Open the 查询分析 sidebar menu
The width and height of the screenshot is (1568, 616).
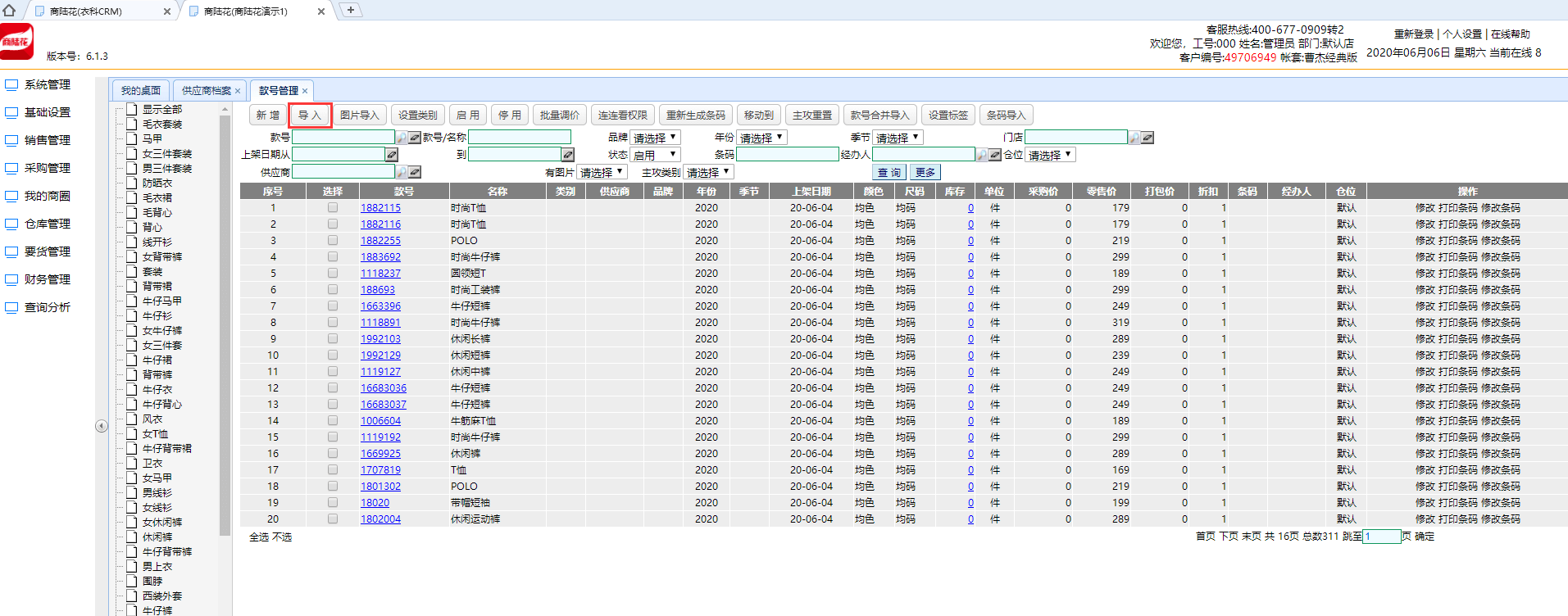(x=48, y=307)
